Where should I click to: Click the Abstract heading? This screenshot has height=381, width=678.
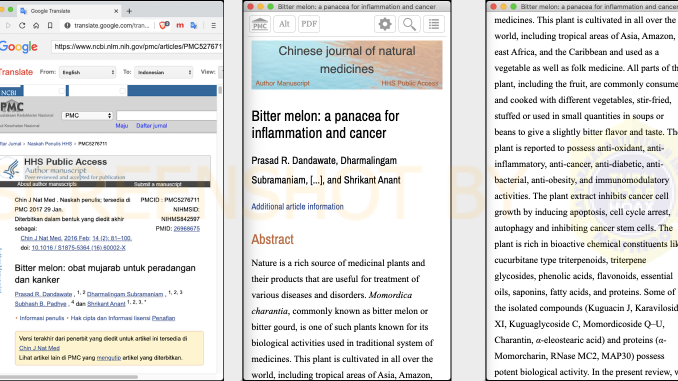[272, 240]
